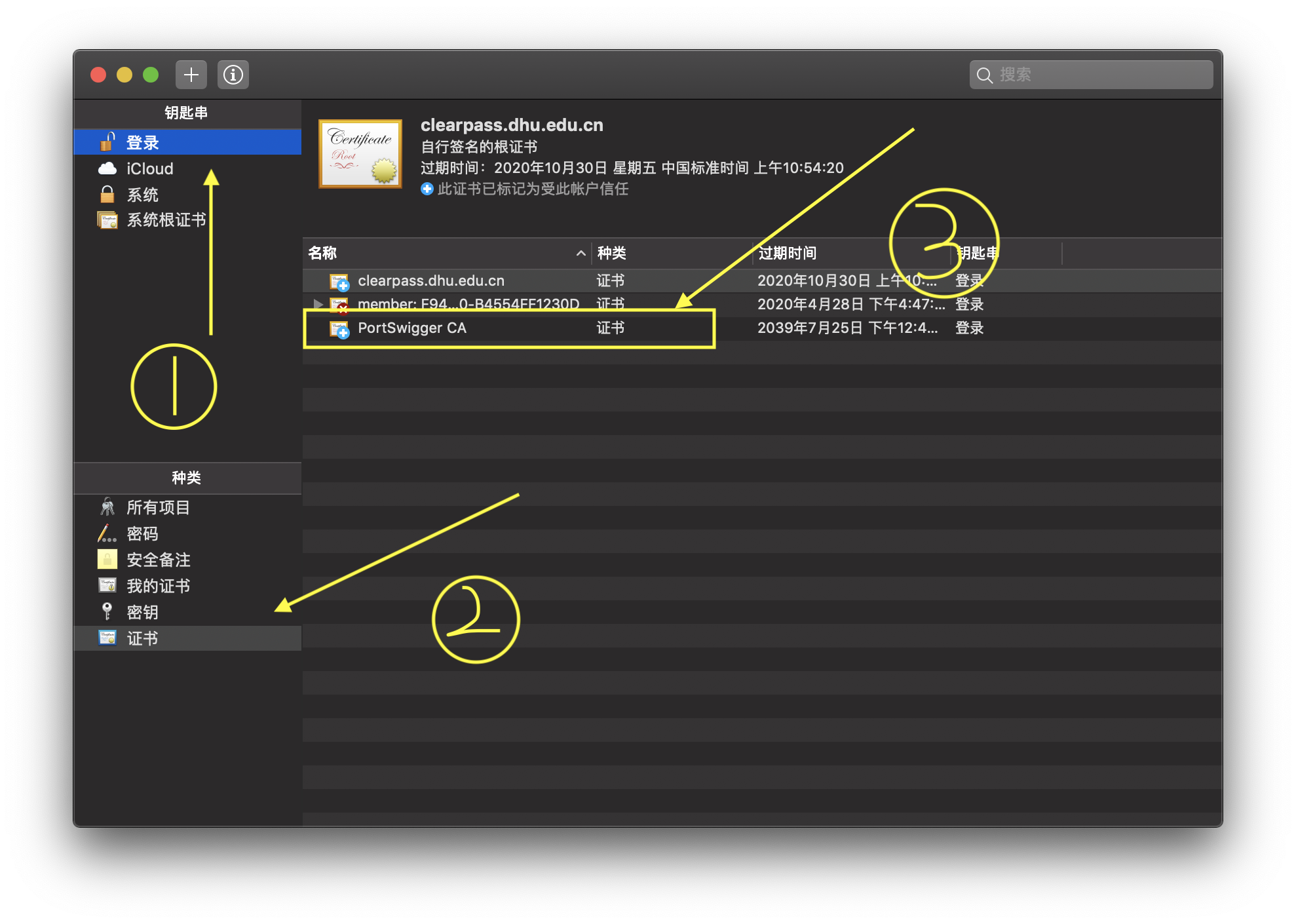
Task: Choose the 我的证书 category
Action: (x=157, y=586)
